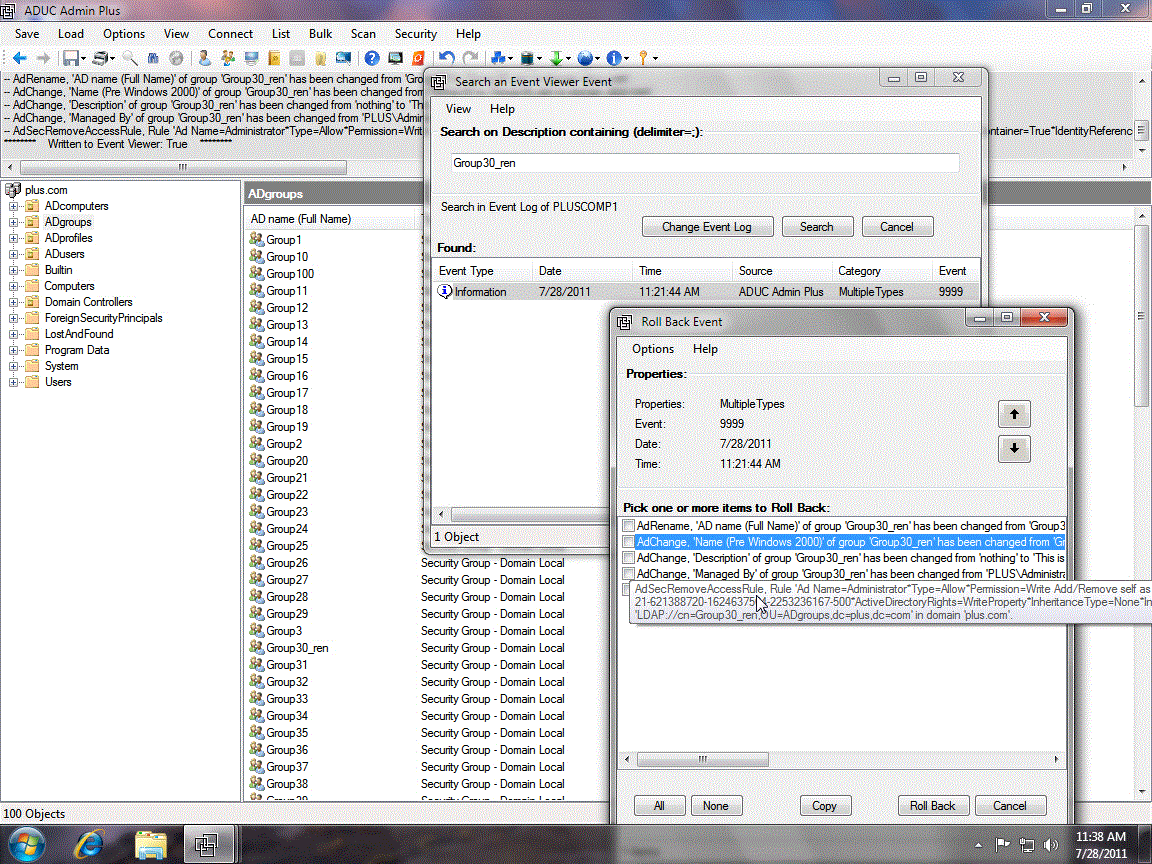Expand the Domain Controllers tree node
This screenshot has width=1152, height=864.
click(x=15, y=302)
